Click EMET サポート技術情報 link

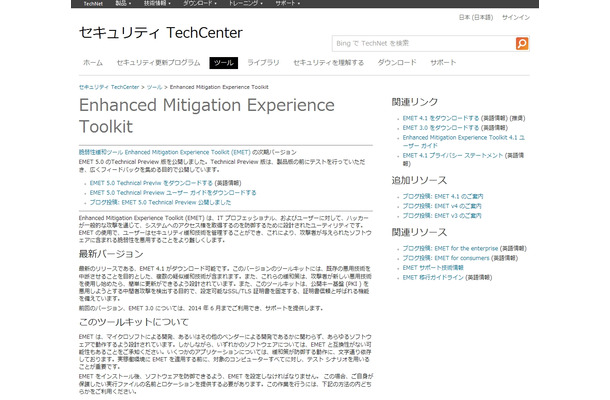(433, 268)
